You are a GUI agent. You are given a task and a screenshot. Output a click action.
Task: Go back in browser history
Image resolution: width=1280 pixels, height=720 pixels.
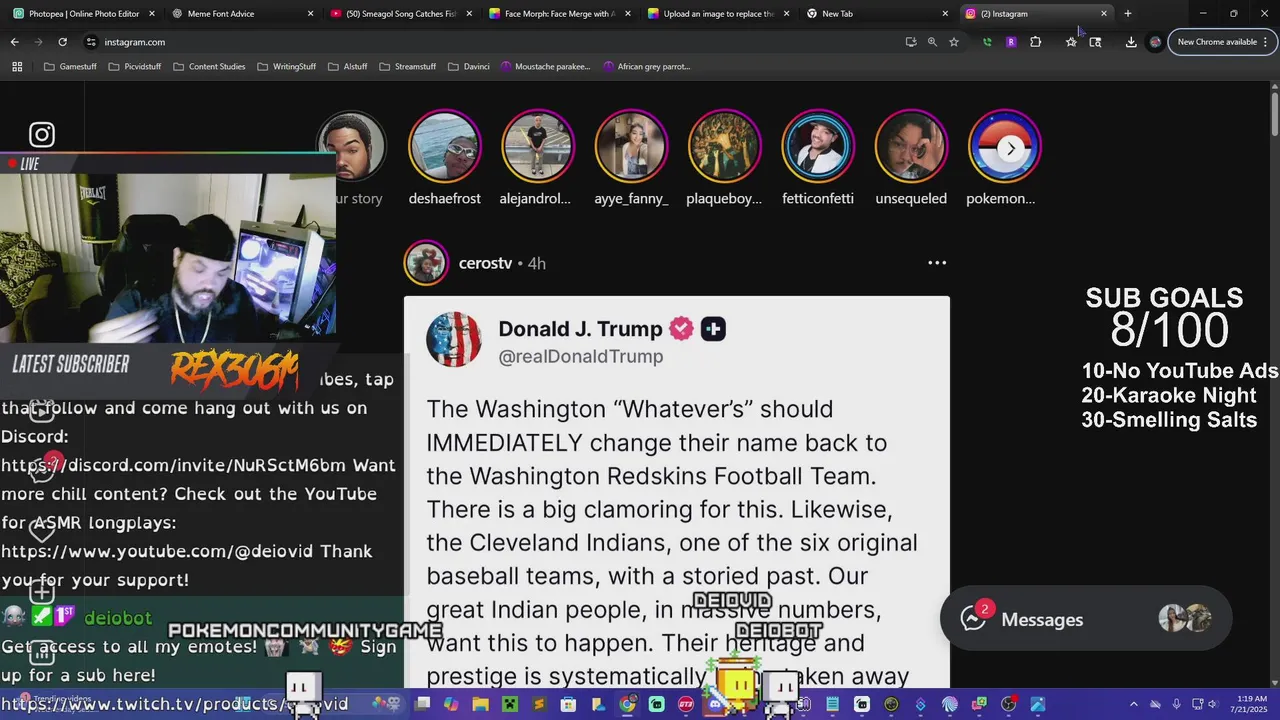(x=14, y=42)
